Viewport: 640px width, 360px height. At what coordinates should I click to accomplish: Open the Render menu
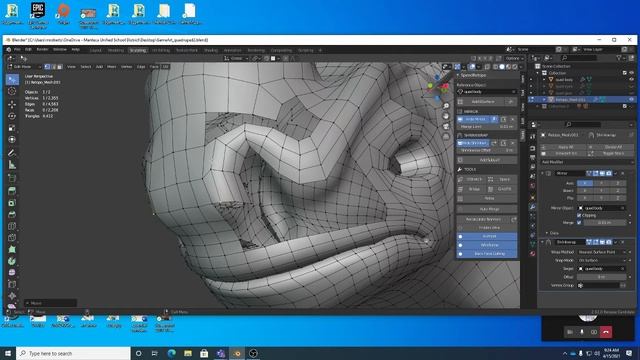(x=42, y=50)
